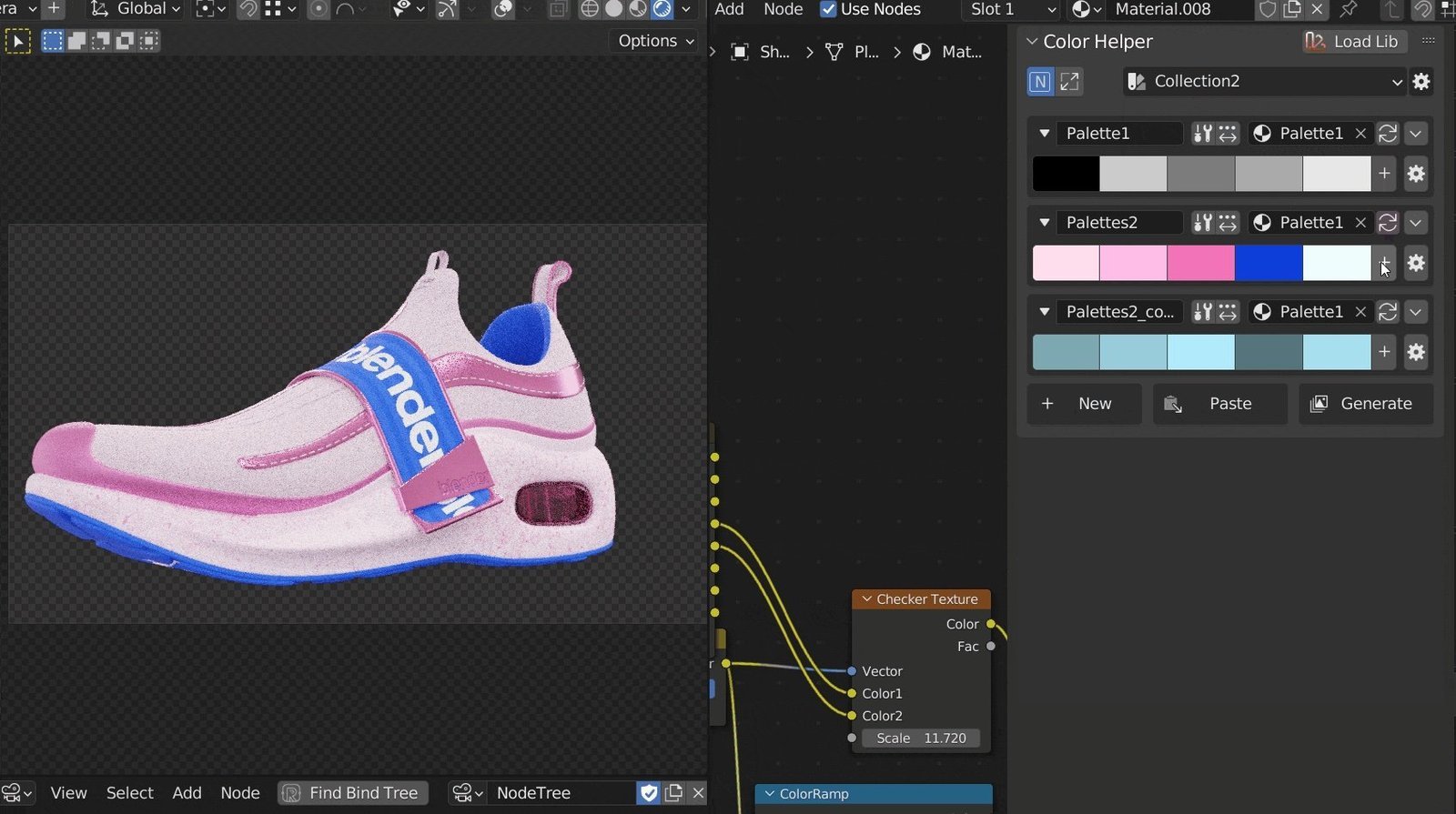This screenshot has width=1456, height=814.
Task: Choose the Intersect selection mode icon
Action: [x=148, y=41]
